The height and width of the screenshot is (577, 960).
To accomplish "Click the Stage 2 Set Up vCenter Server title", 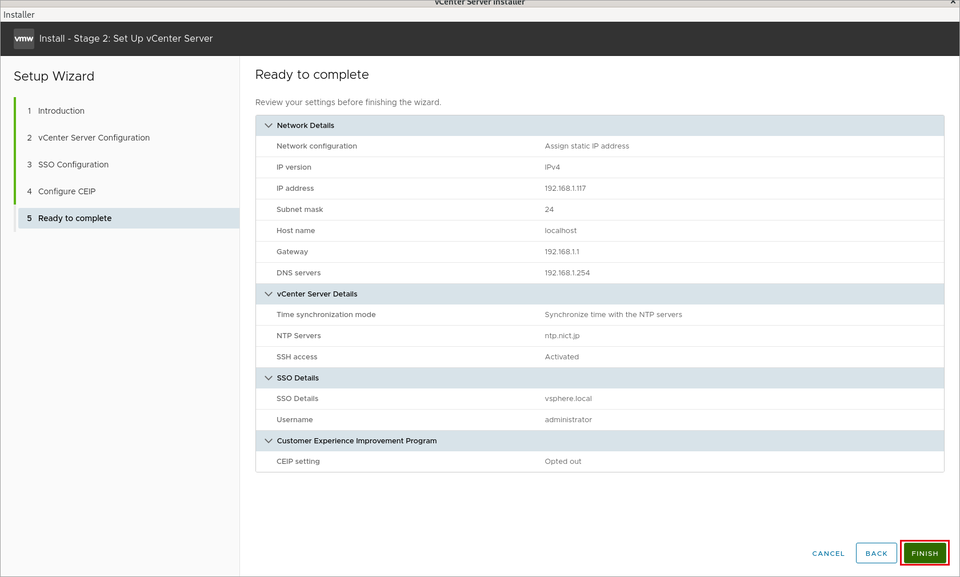I will 126,39.
